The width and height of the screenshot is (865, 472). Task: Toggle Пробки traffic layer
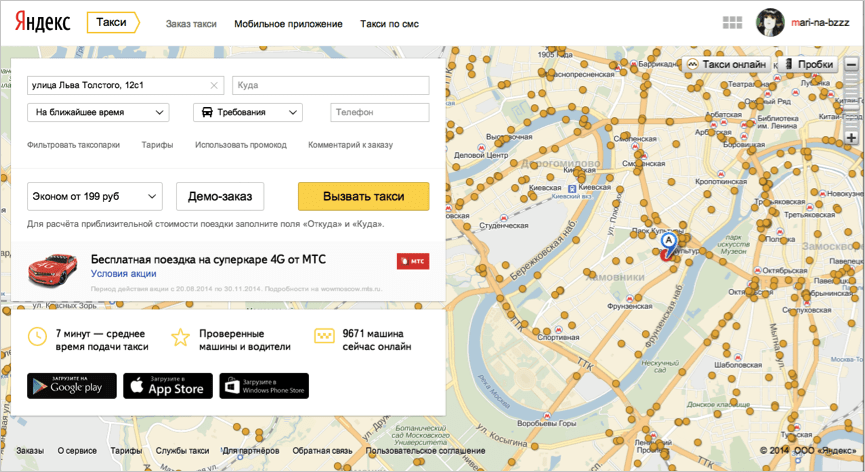tap(809, 64)
